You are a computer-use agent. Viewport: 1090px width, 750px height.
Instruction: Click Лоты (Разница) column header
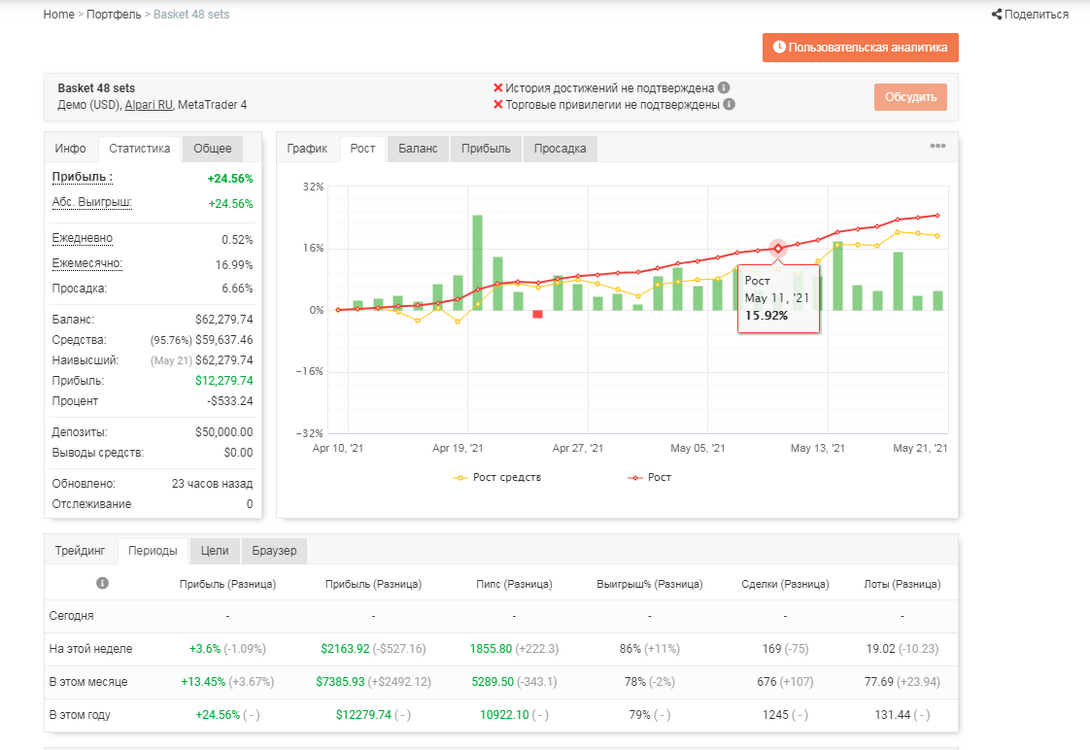pyautogui.click(x=902, y=585)
